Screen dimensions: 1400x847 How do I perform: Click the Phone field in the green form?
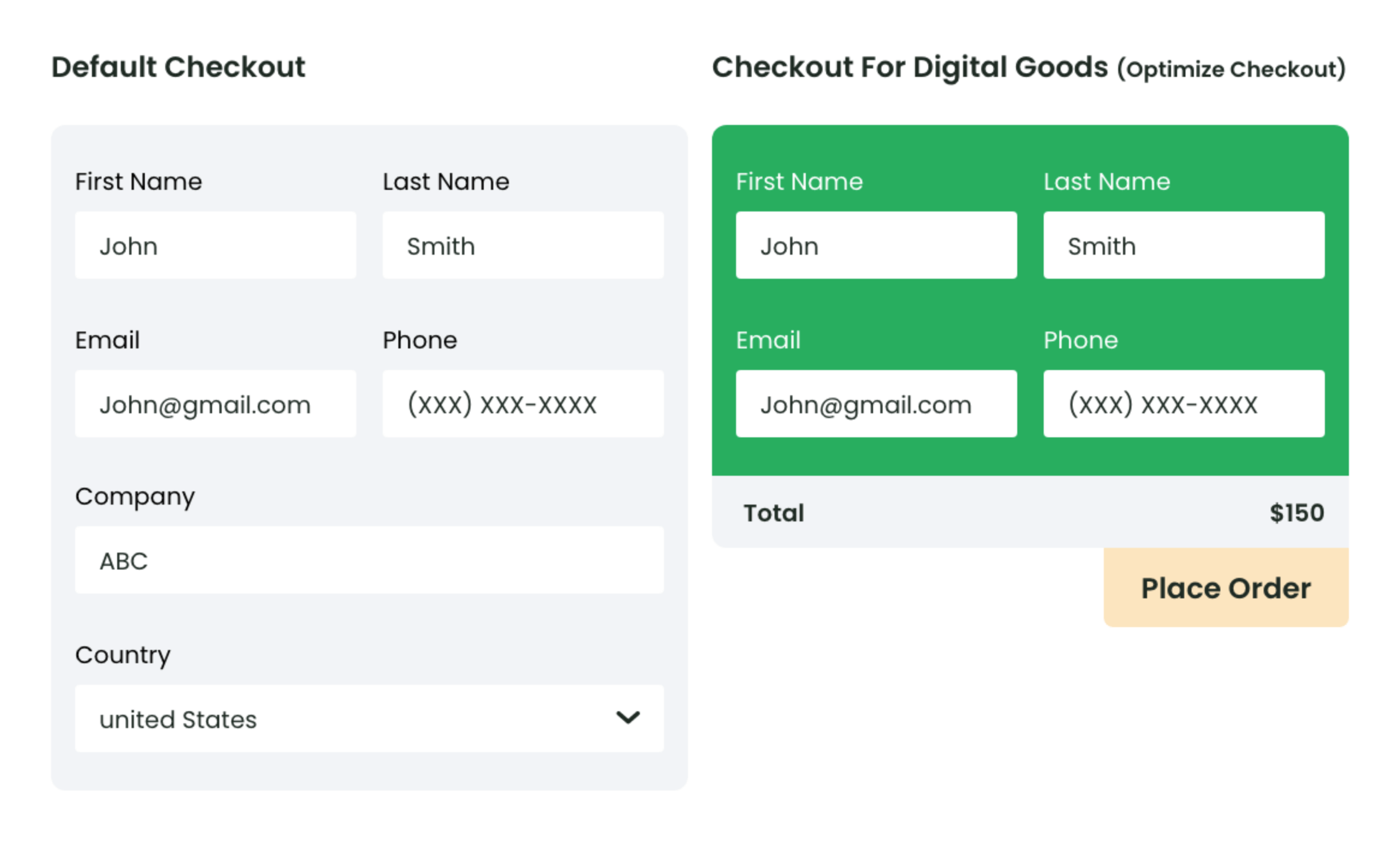(1184, 404)
